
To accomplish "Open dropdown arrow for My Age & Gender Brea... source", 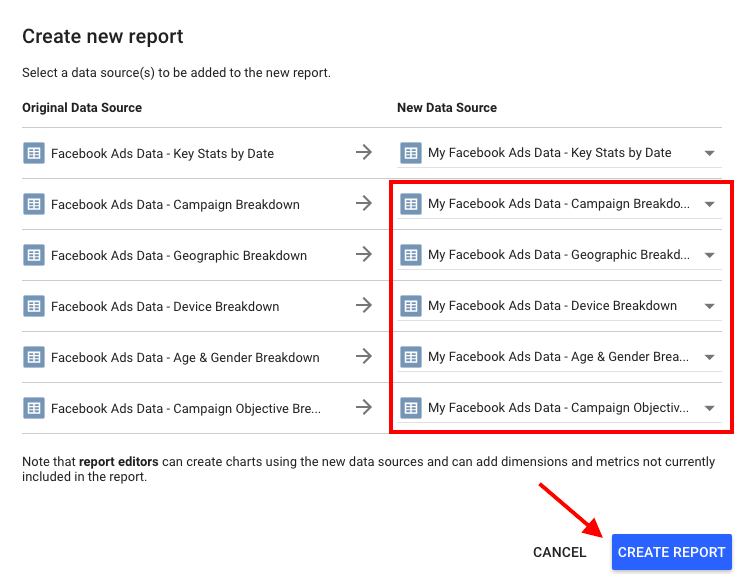I will click(709, 357).
